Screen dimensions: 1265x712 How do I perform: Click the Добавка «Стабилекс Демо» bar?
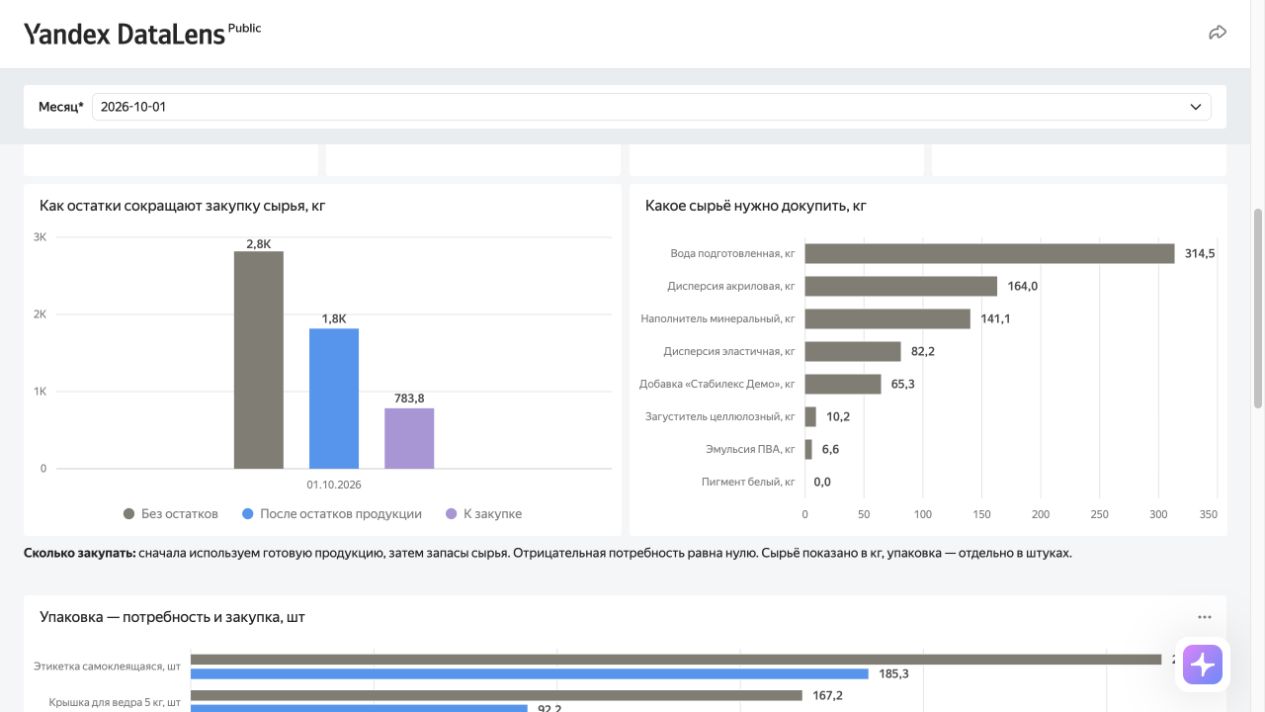(x=843, y=384)
